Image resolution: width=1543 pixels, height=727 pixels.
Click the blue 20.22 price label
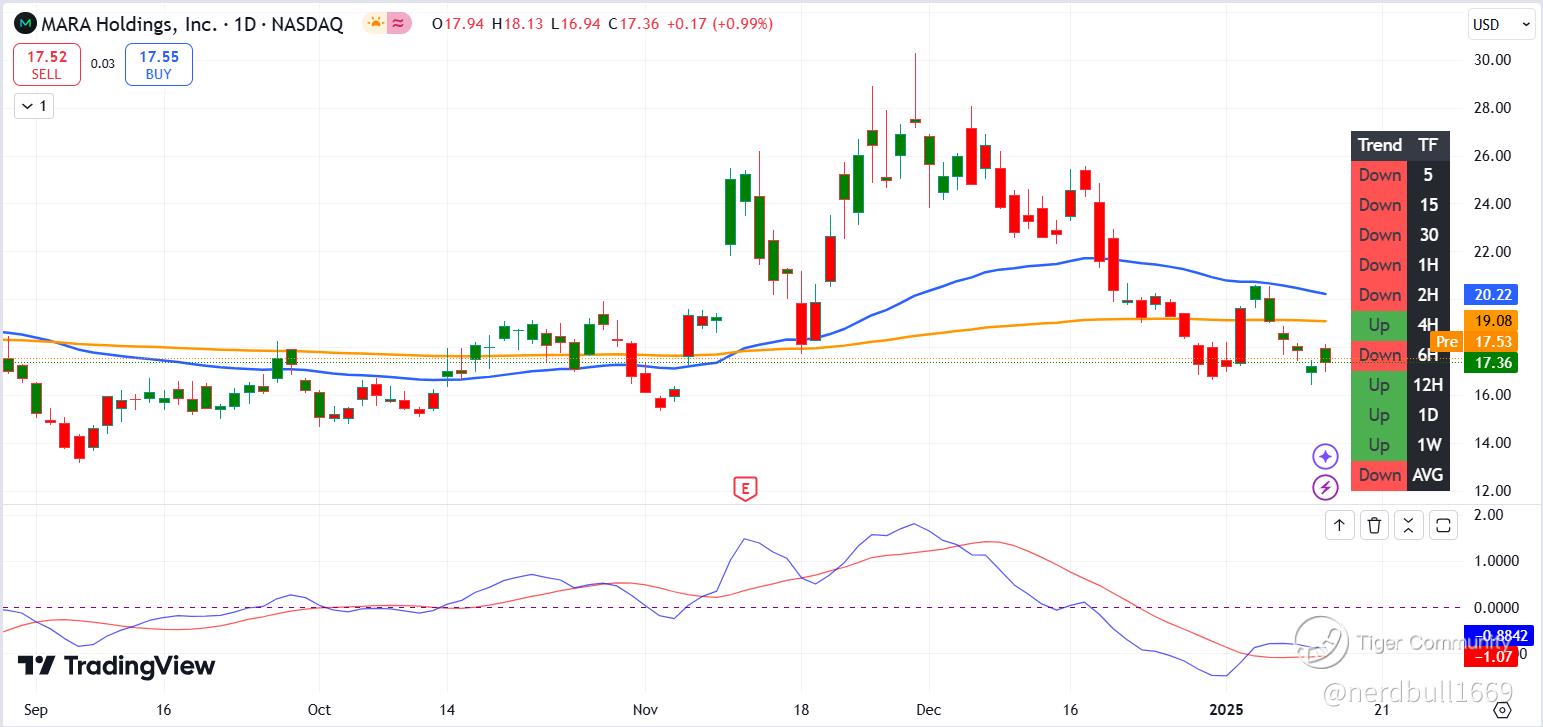click(x=1490, y=294)
